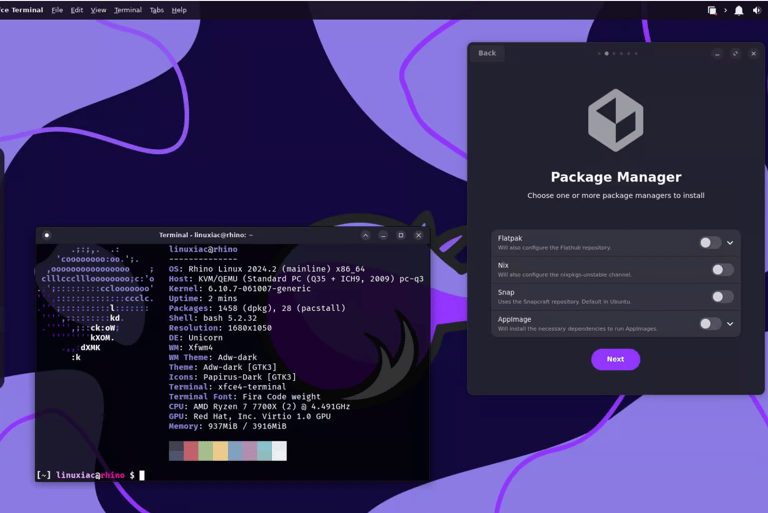
Task: Enable the Snap package manager switch
Action: point(722,296)
